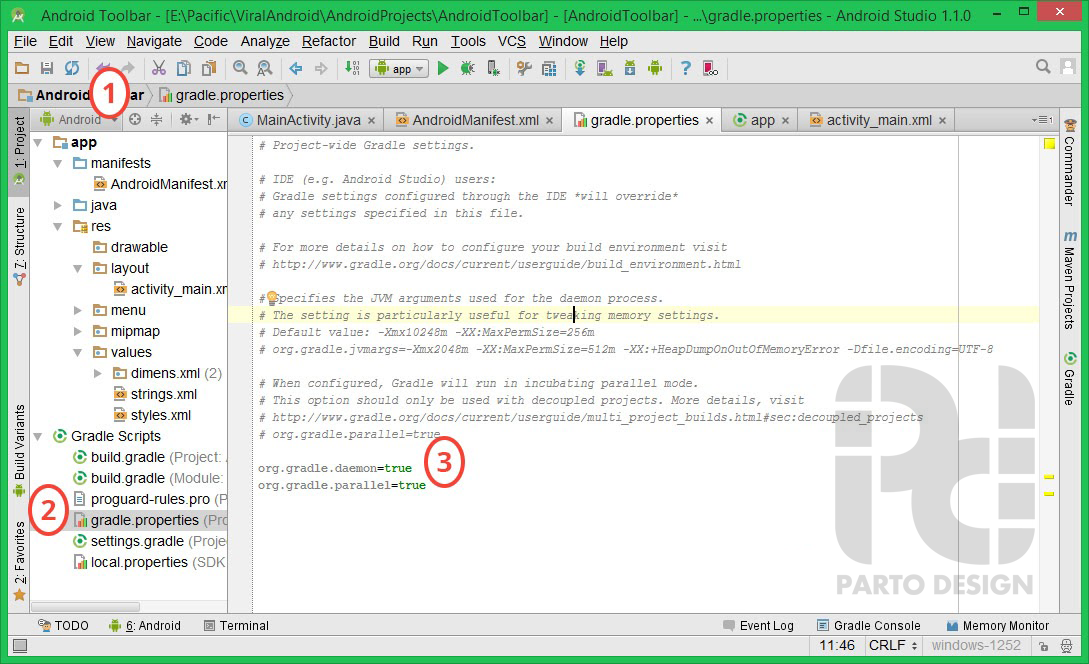
Task: Collapse the res folder
Action: 58,226
